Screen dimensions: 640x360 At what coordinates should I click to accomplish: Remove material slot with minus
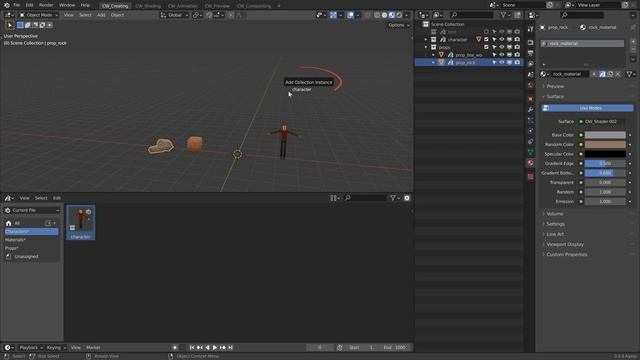[x=633, y=49]
